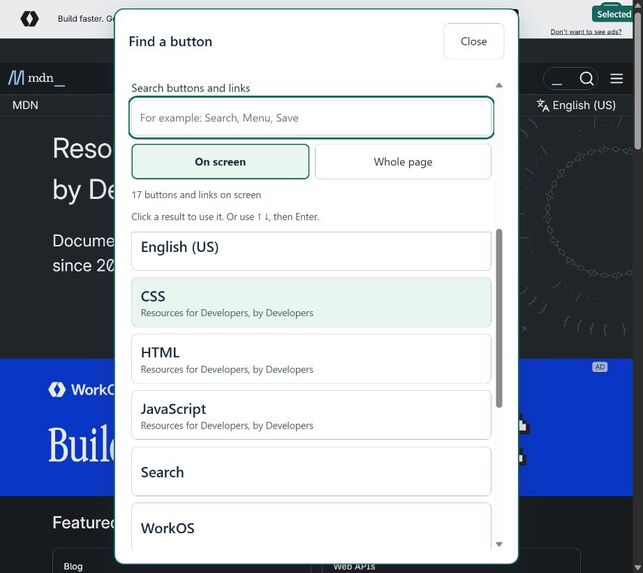Screen dimensions: 643x573
Task: Click the MDN breadcrumb link
Action: click(x=25, y=105)
